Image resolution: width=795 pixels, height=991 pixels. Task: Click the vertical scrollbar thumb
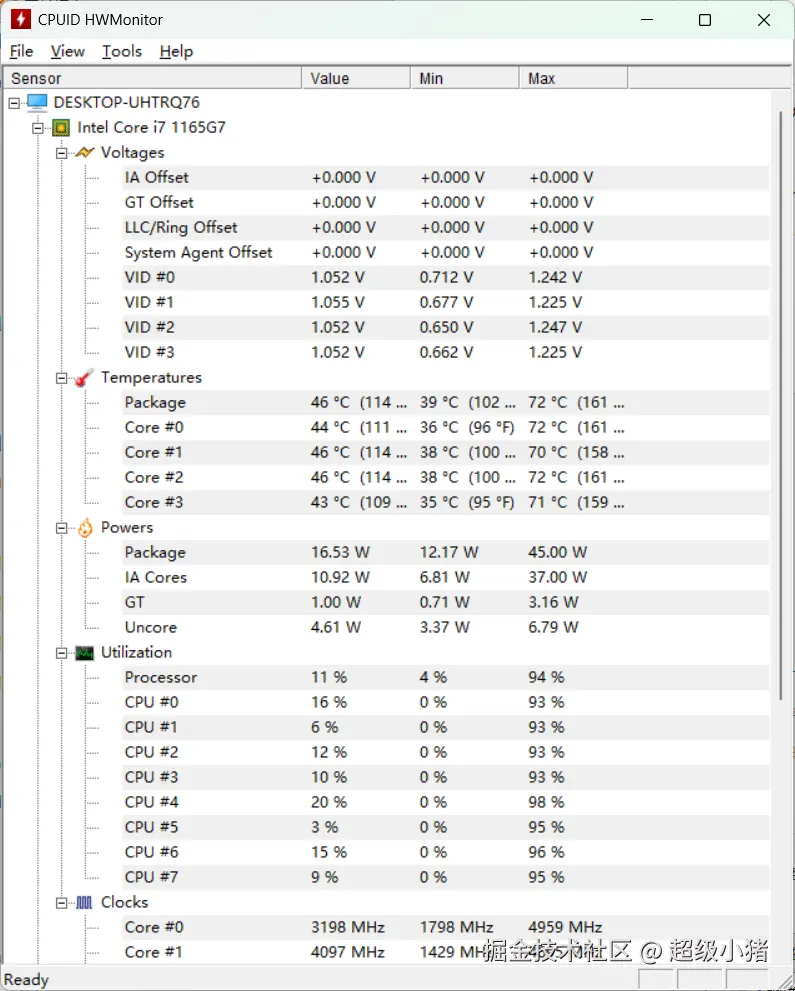tap(781, 400)
